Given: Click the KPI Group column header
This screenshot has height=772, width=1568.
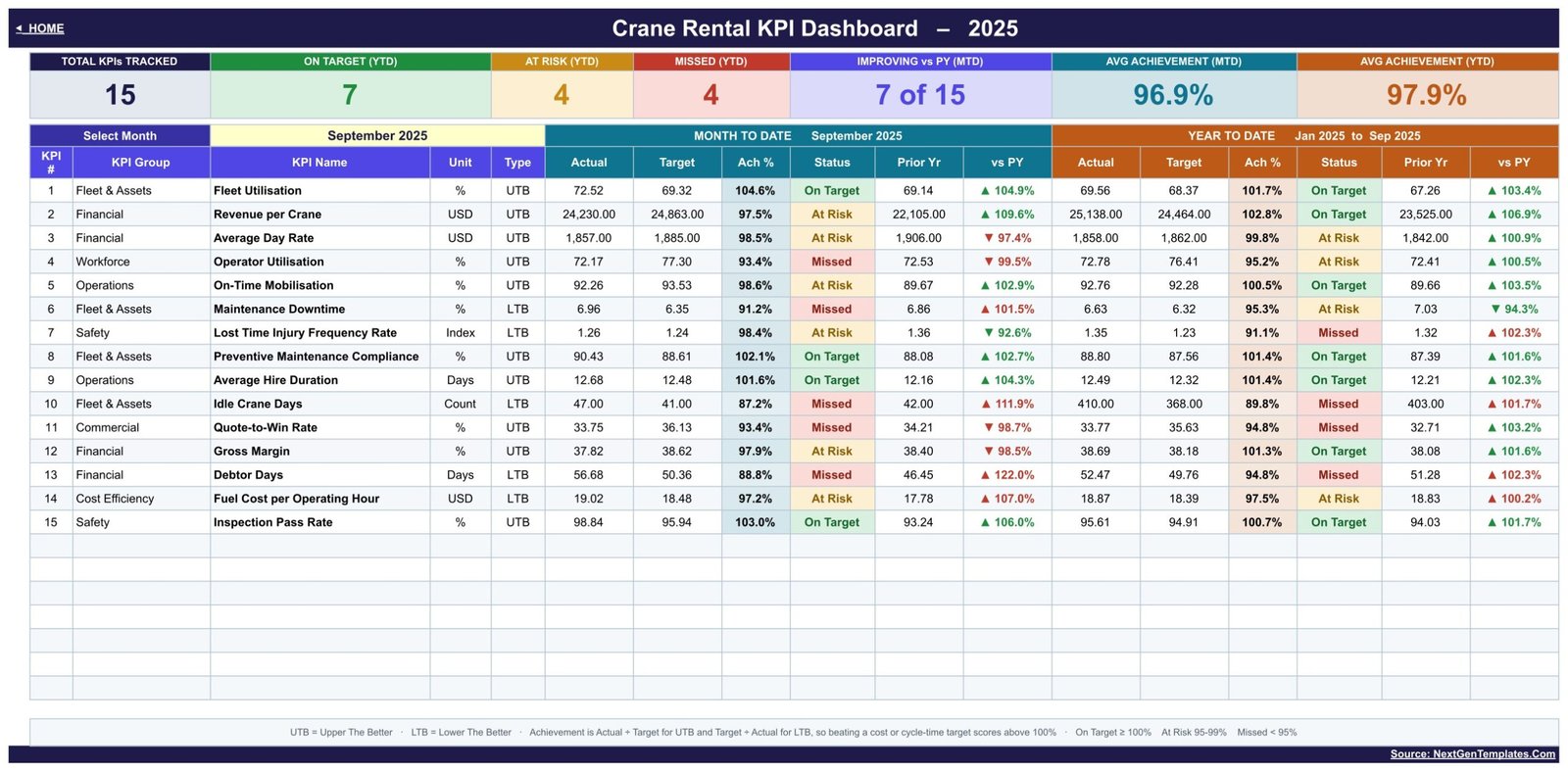Looking at the screenshot, I should point(140,163).
